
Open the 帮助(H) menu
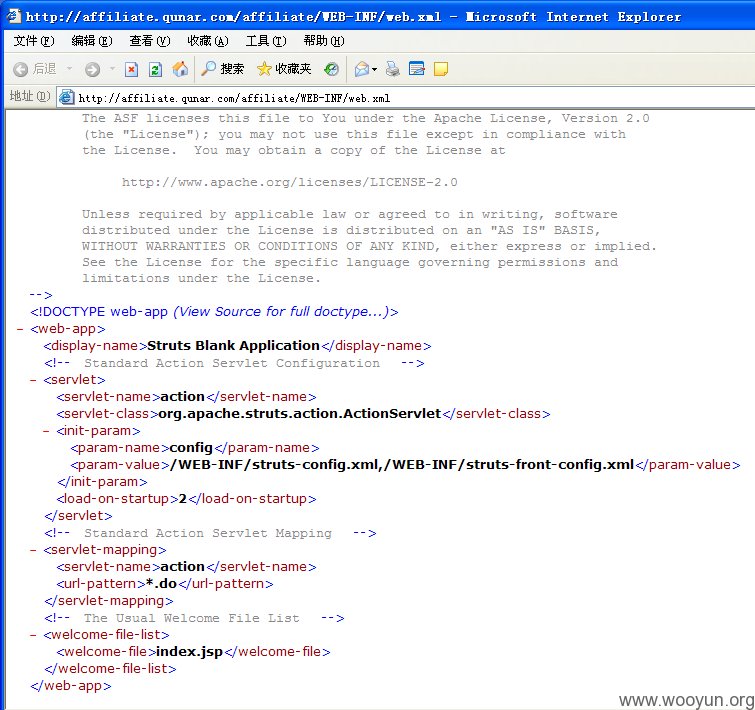tap(324, 41)
